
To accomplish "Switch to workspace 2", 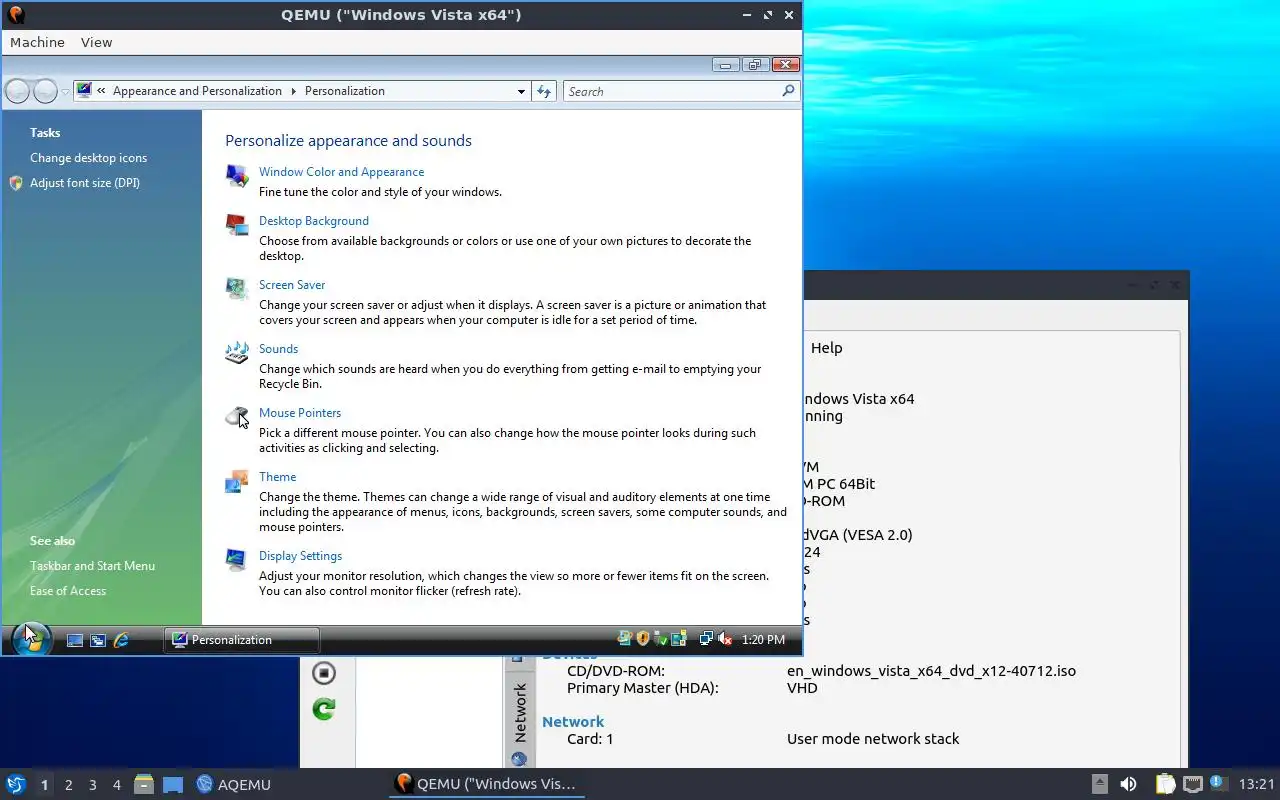I will pyautogui.click(x=68, y=785).
